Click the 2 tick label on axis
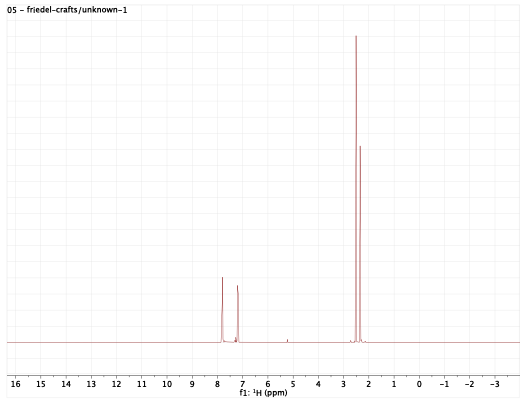This screenshot has height=404, width=522. click(x=369, y=384)
